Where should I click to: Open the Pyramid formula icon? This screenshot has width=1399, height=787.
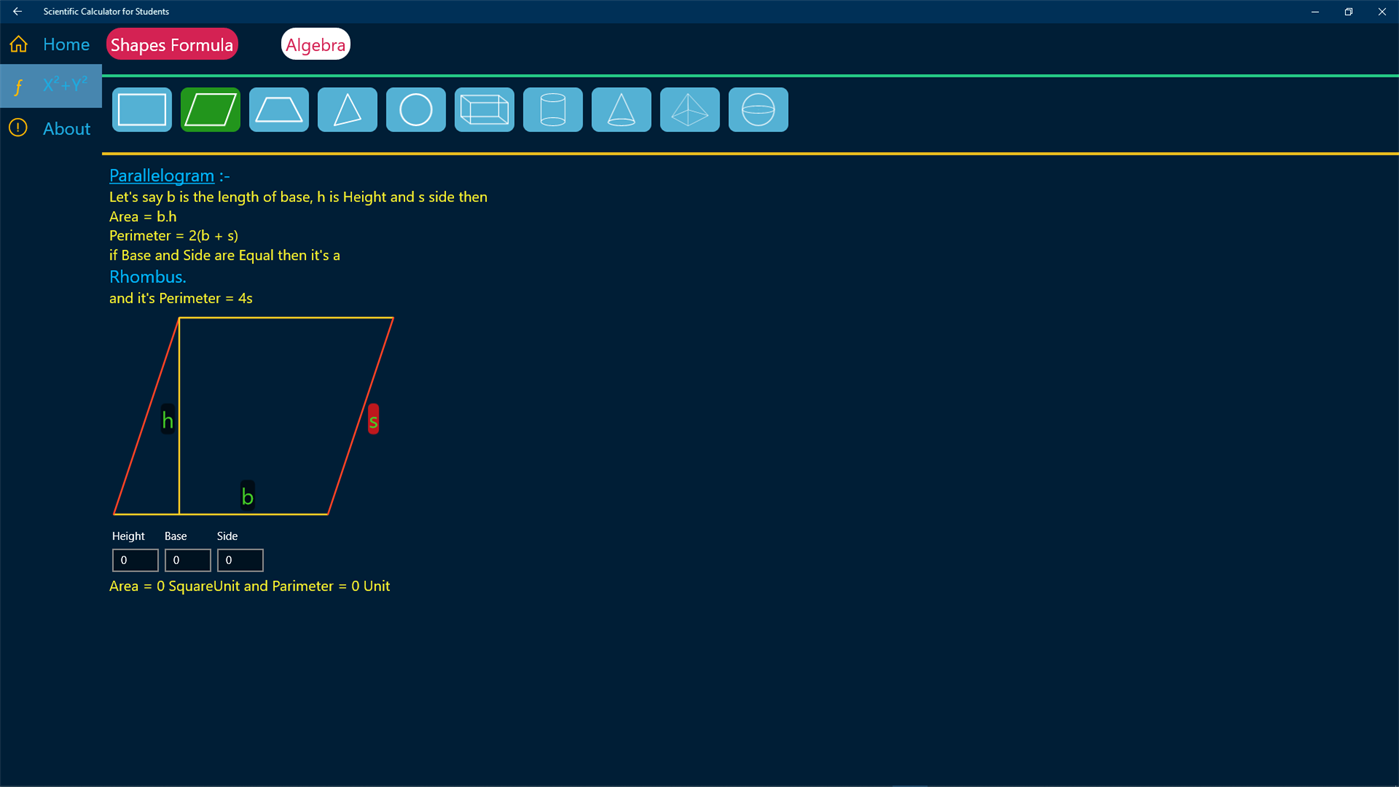tap(689, 108)
